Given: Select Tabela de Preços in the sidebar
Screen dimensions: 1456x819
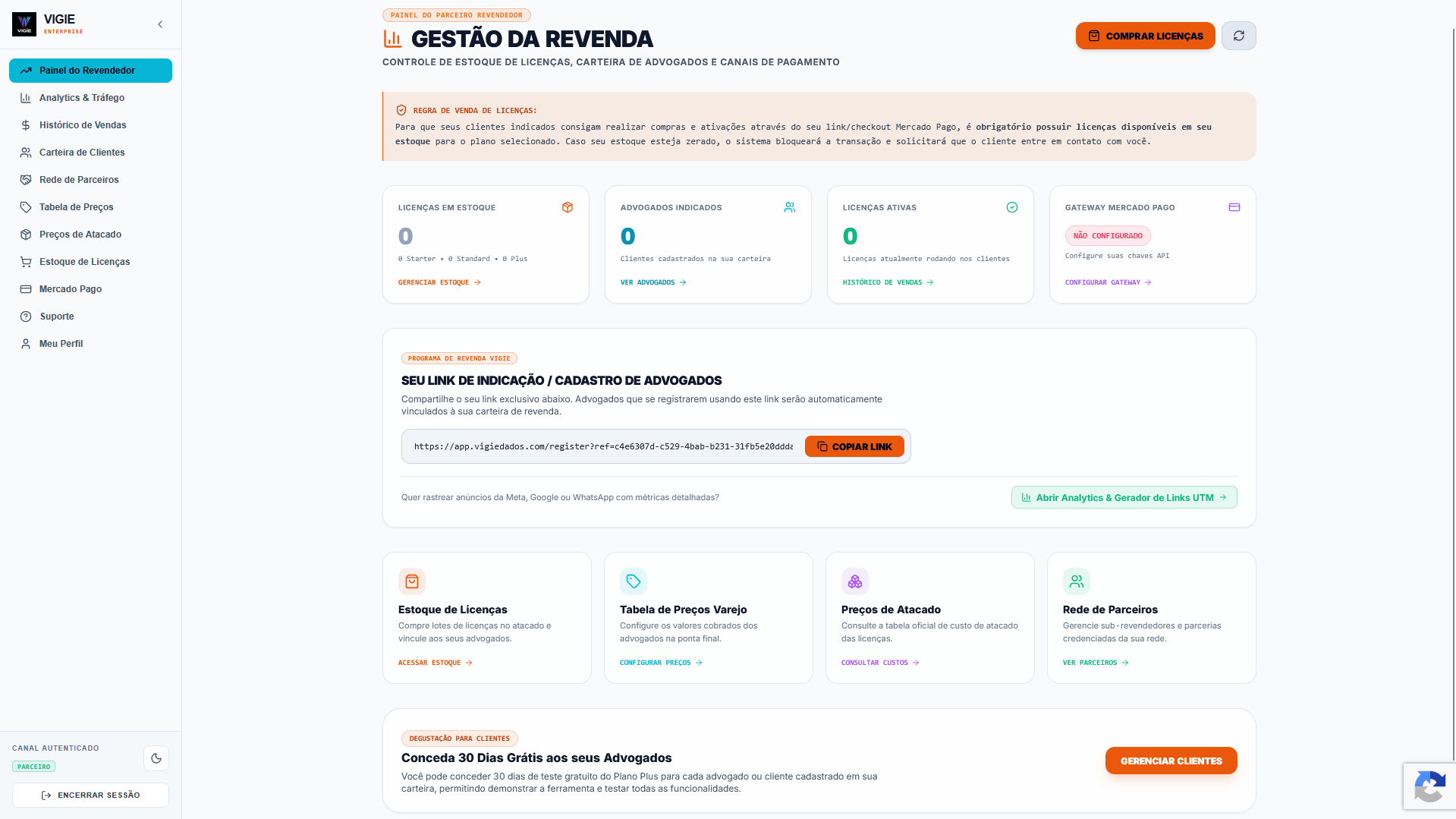Looking at the screenshot, I should click(x=90, y=207).
